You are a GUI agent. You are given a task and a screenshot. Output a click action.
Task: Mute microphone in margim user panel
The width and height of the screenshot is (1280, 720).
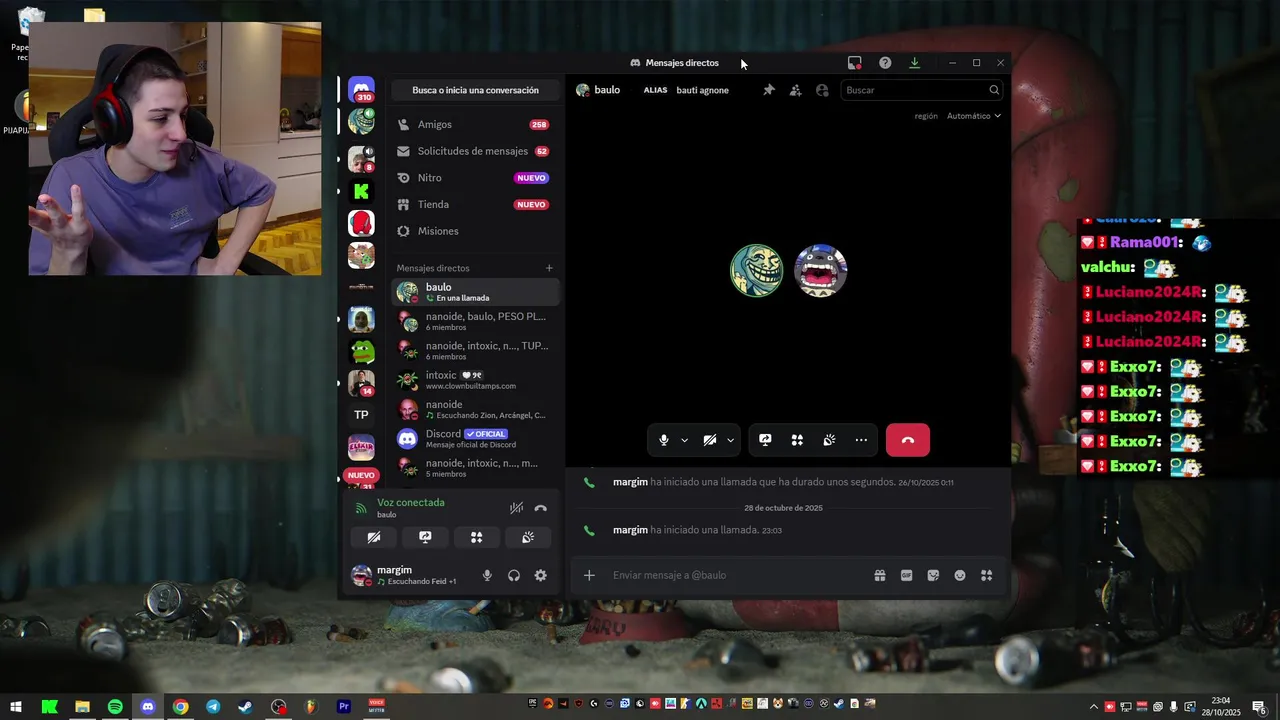coord(487,575)
